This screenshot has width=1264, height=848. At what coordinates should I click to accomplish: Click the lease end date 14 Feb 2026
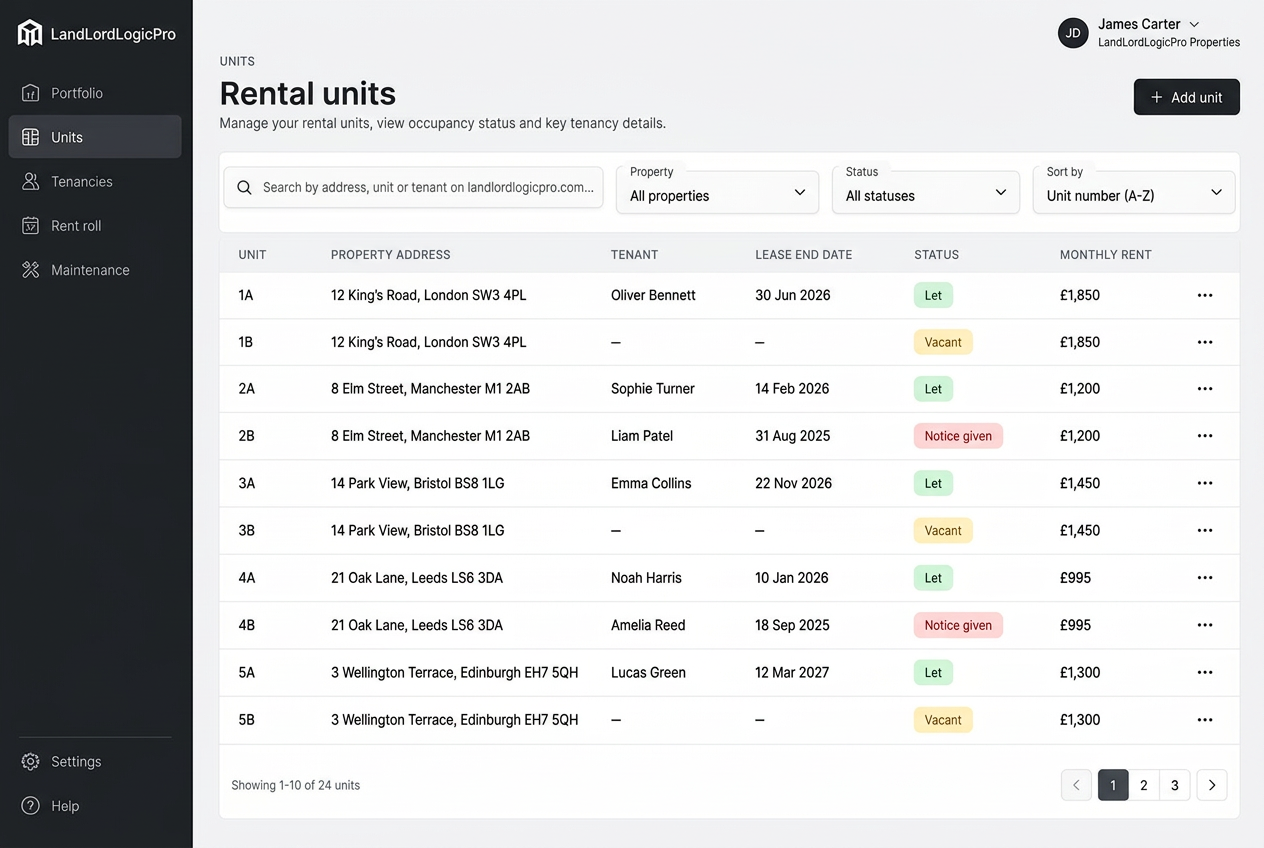point(792,389)
